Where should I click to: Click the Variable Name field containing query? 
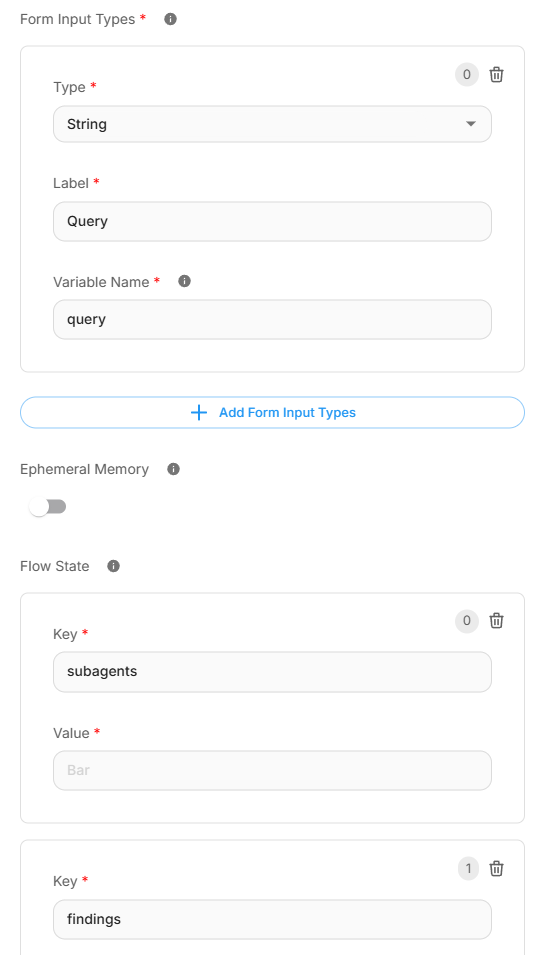click(x=272, y=319)
